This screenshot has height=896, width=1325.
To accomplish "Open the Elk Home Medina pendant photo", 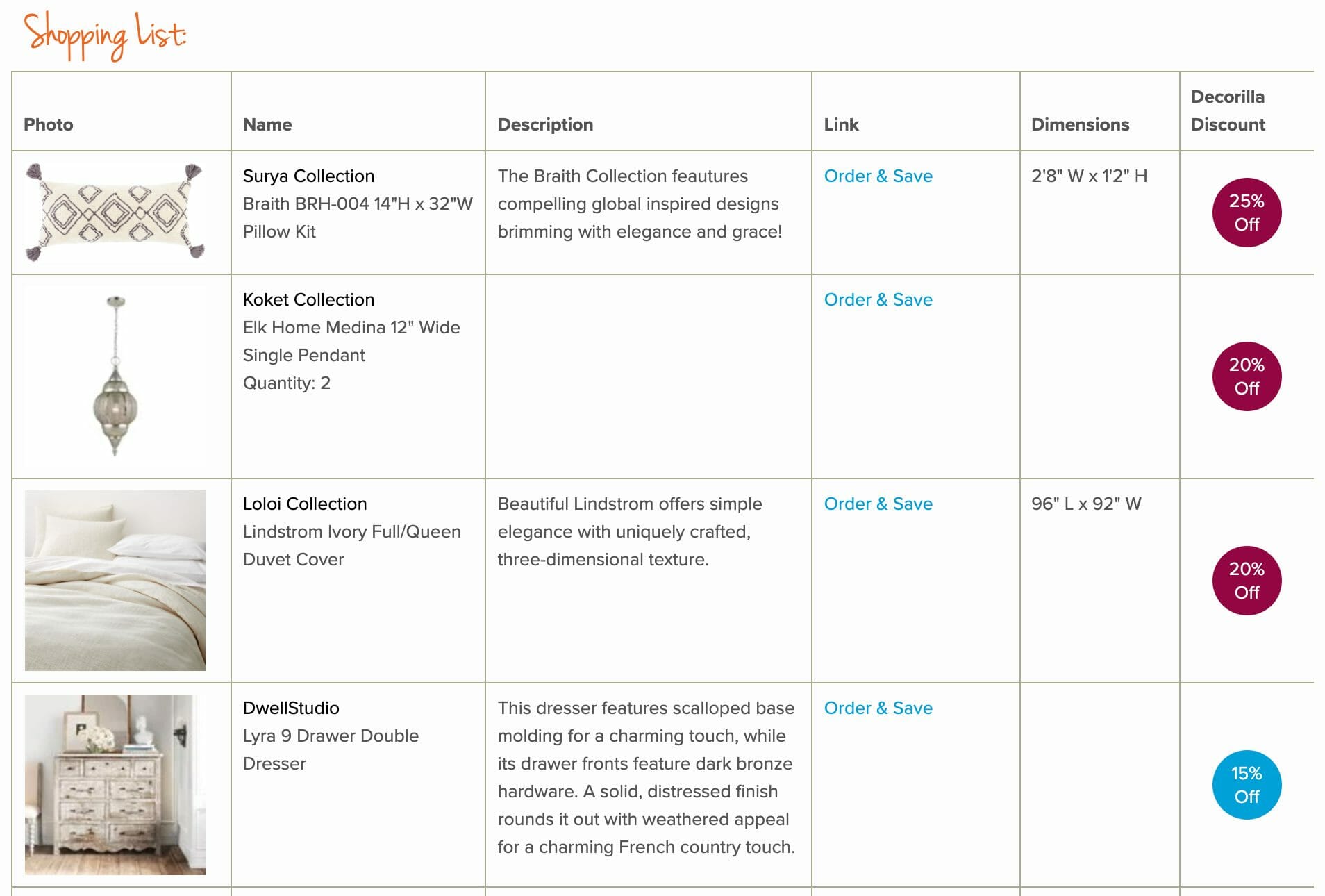I will tap(115, 376).
